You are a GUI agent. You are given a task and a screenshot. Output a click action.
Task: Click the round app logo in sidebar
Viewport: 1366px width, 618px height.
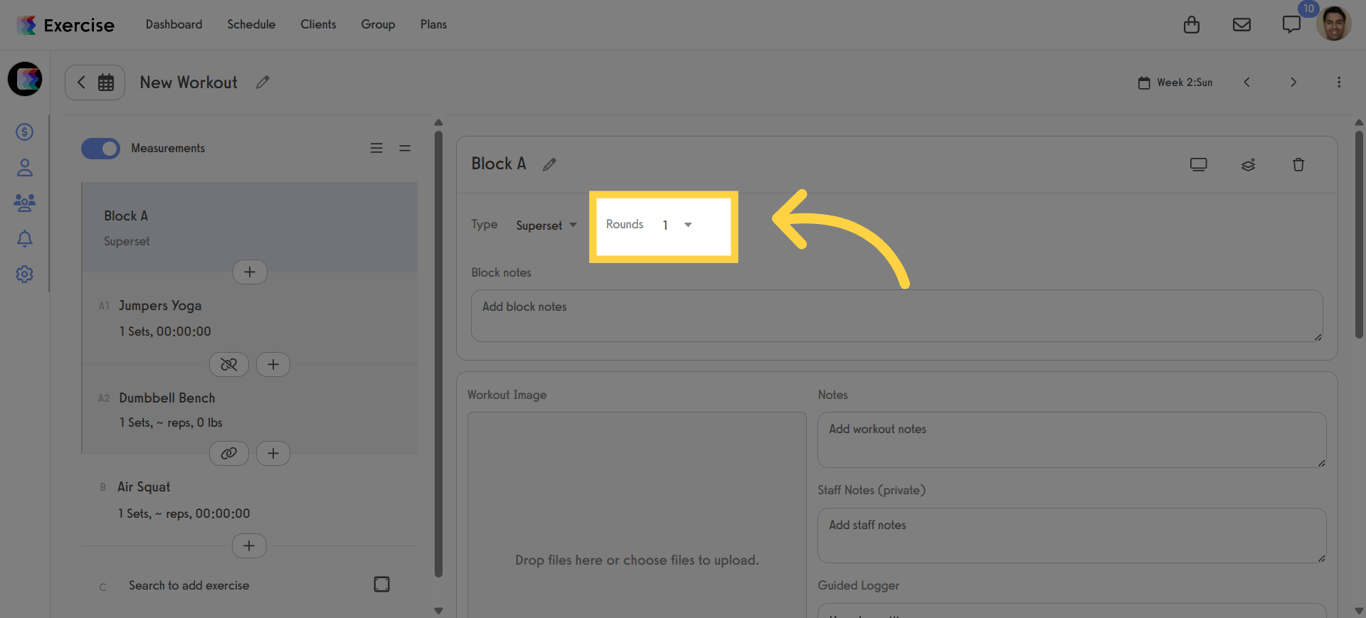(x=25, y=79)
